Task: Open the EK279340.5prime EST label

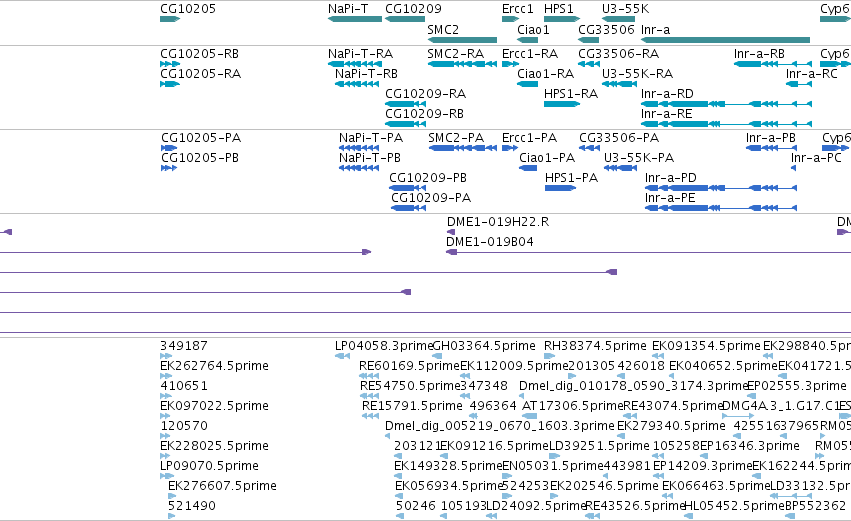Action: point(671,425)
